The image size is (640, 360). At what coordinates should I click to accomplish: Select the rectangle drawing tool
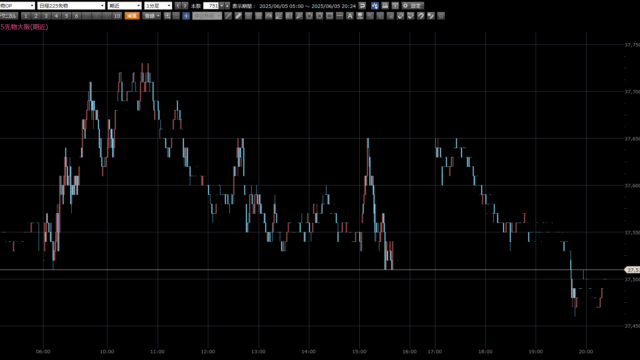coord(329,16)
